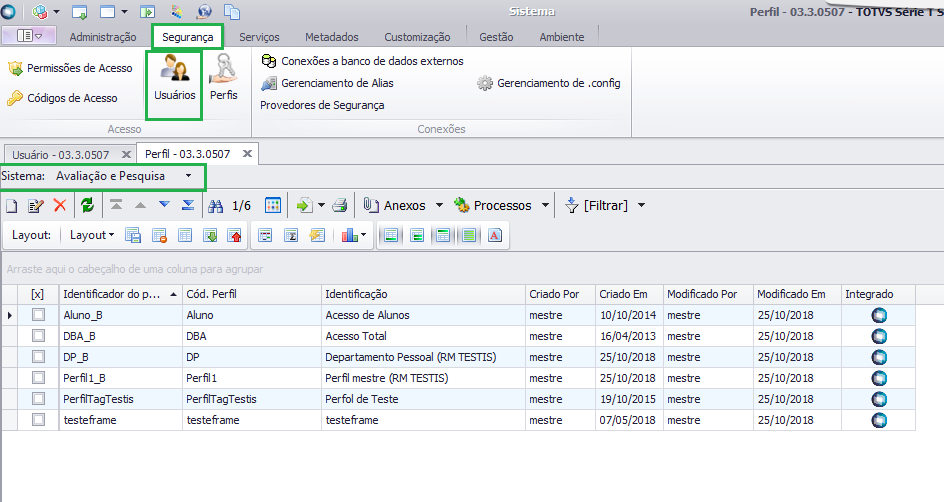Open the sidebar panel toggle dropdown
The height and width of the screenshot is (502, 944).
30,36
